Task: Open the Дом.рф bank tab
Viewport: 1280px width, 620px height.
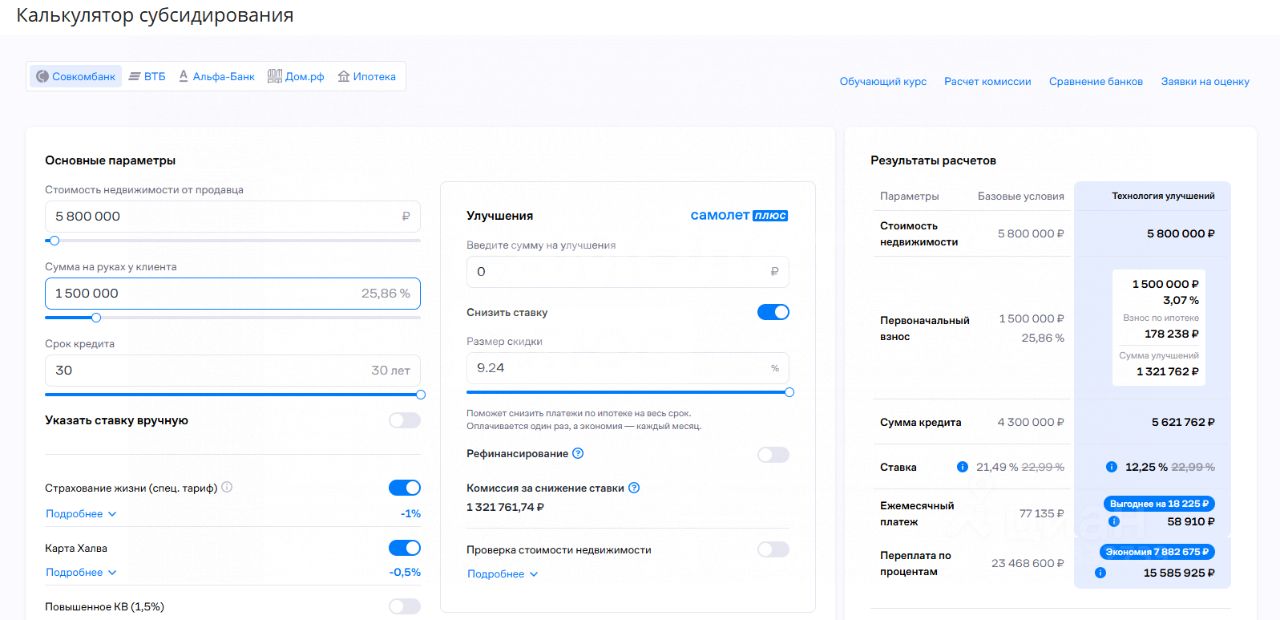Action: tap(296, 76)
